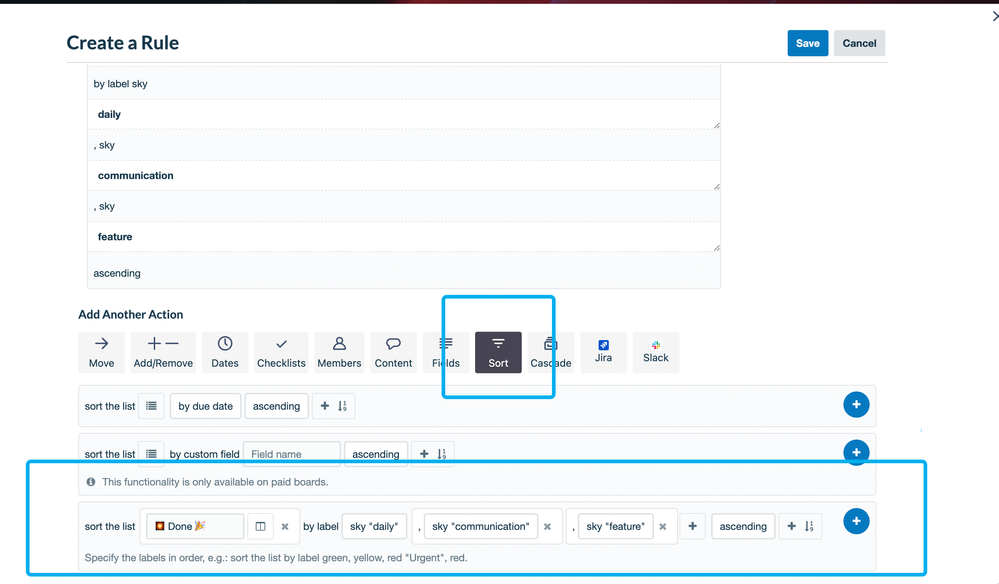
Task: Edit the sky "communication" label field
Action: tap(481, 526)
